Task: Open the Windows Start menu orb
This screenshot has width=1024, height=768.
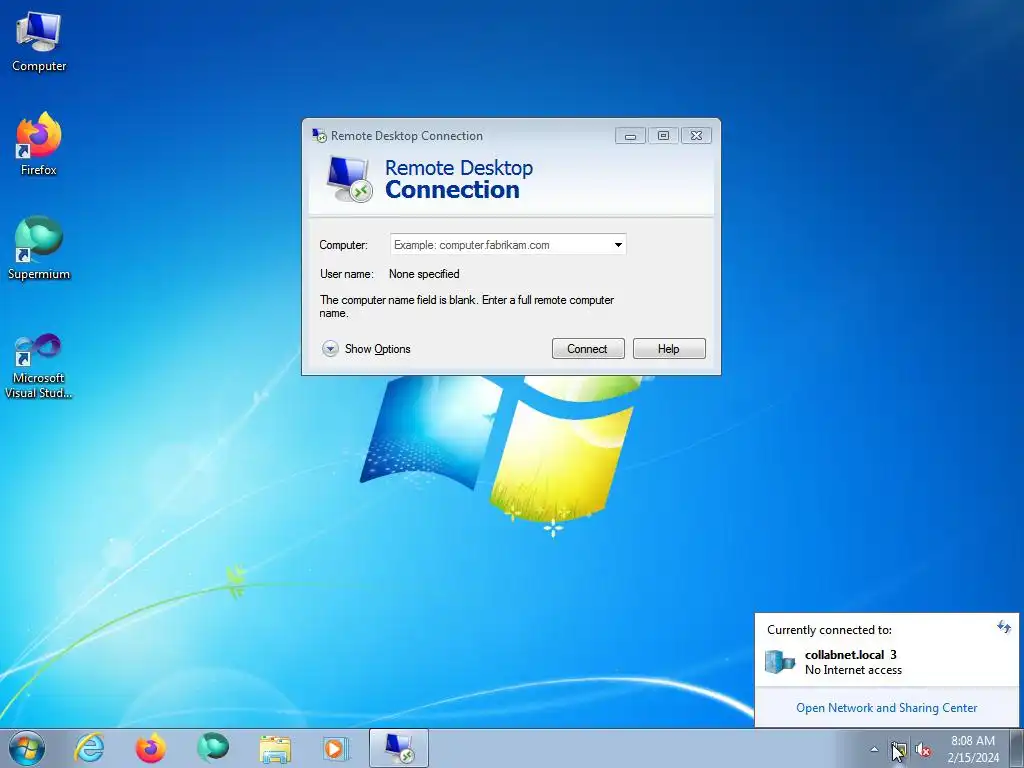Action: (27, 748)
